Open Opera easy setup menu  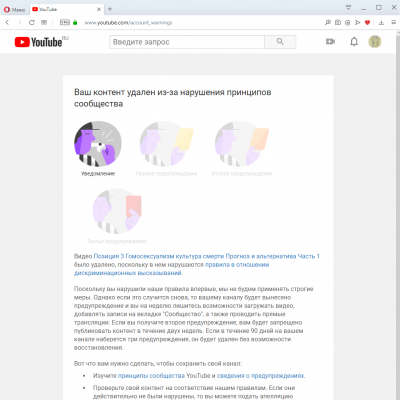pos(394,22)
